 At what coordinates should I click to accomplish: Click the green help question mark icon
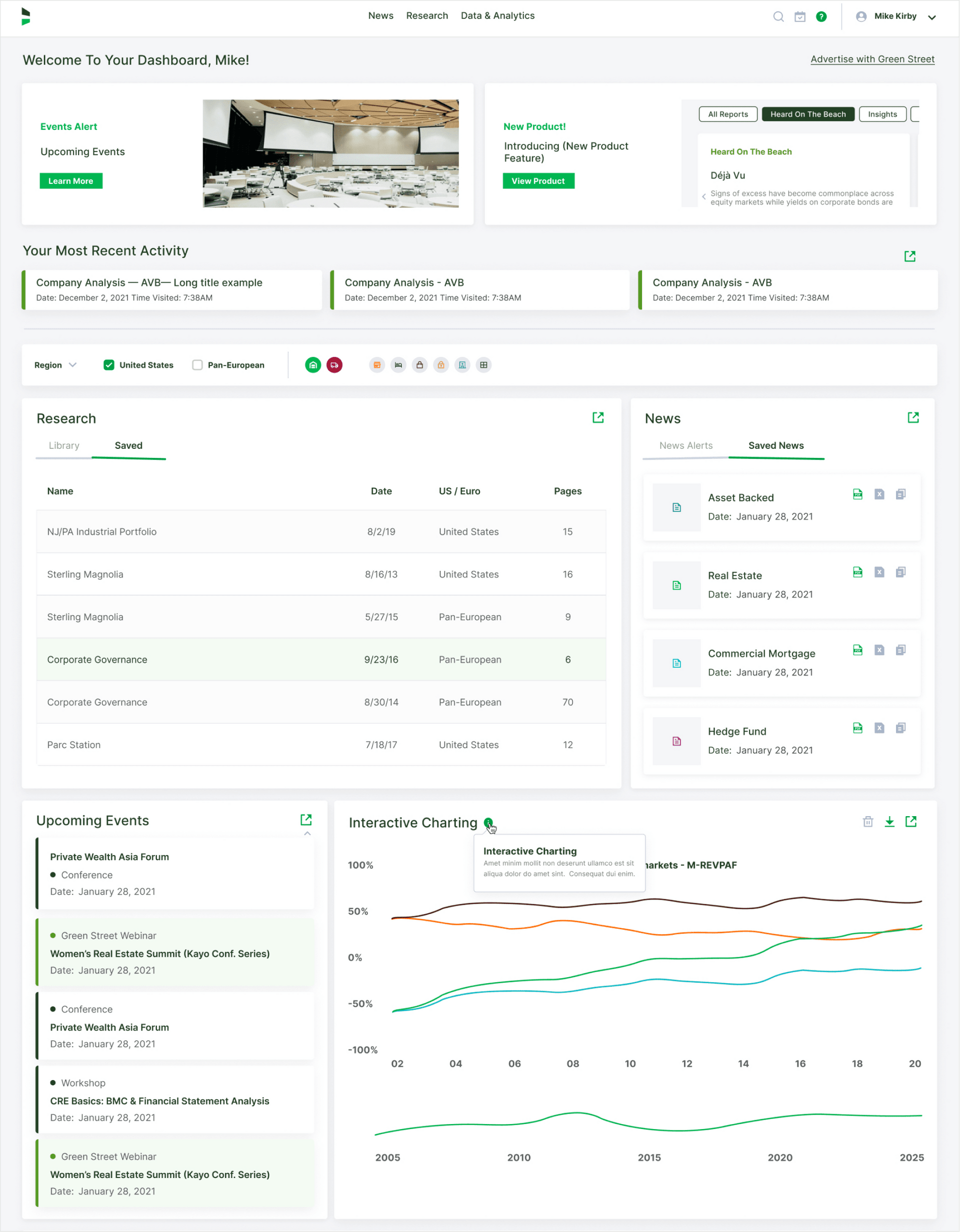coord(821,16)
